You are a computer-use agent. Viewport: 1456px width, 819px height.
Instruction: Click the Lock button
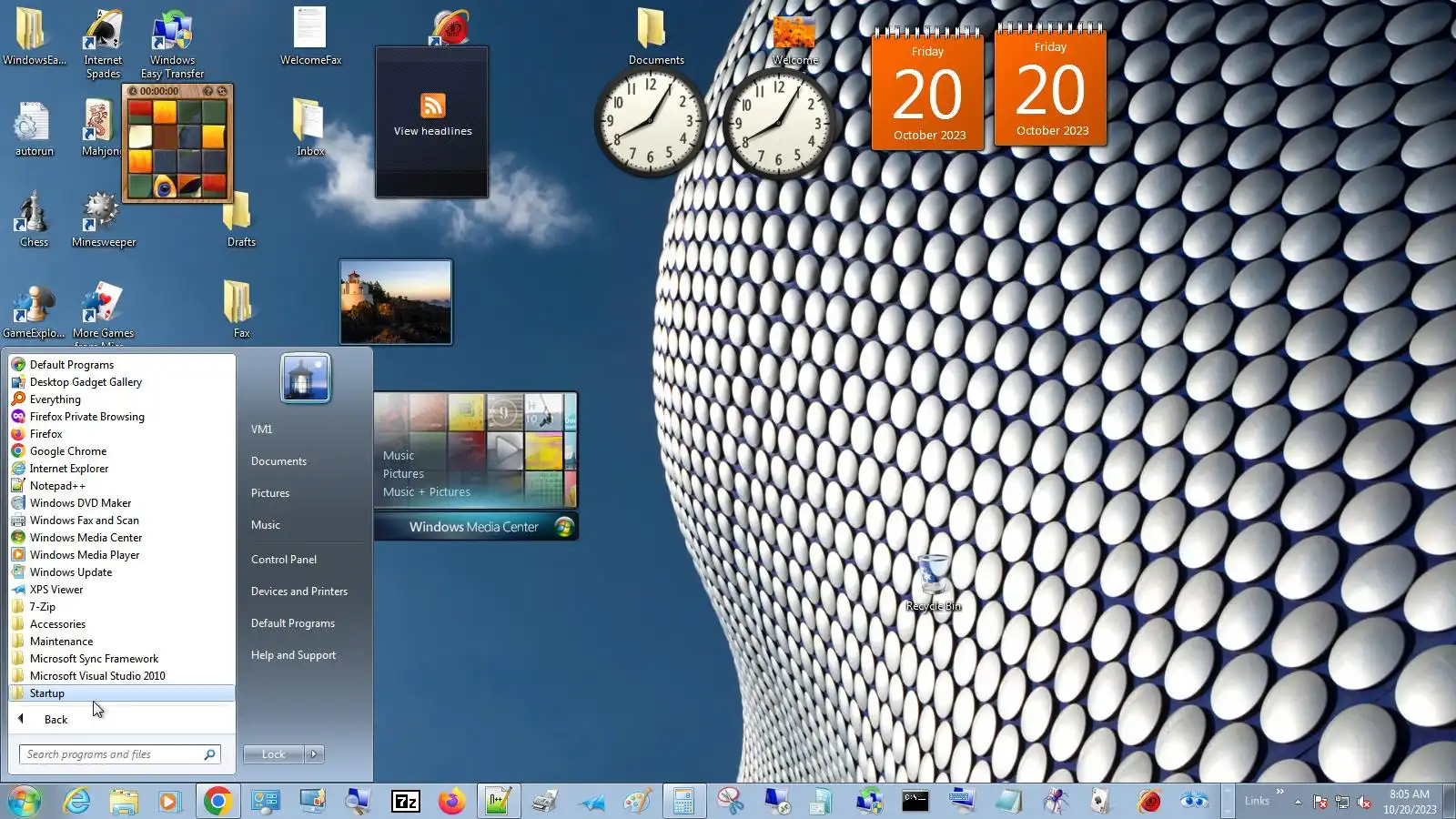click(x=273, y=754)
